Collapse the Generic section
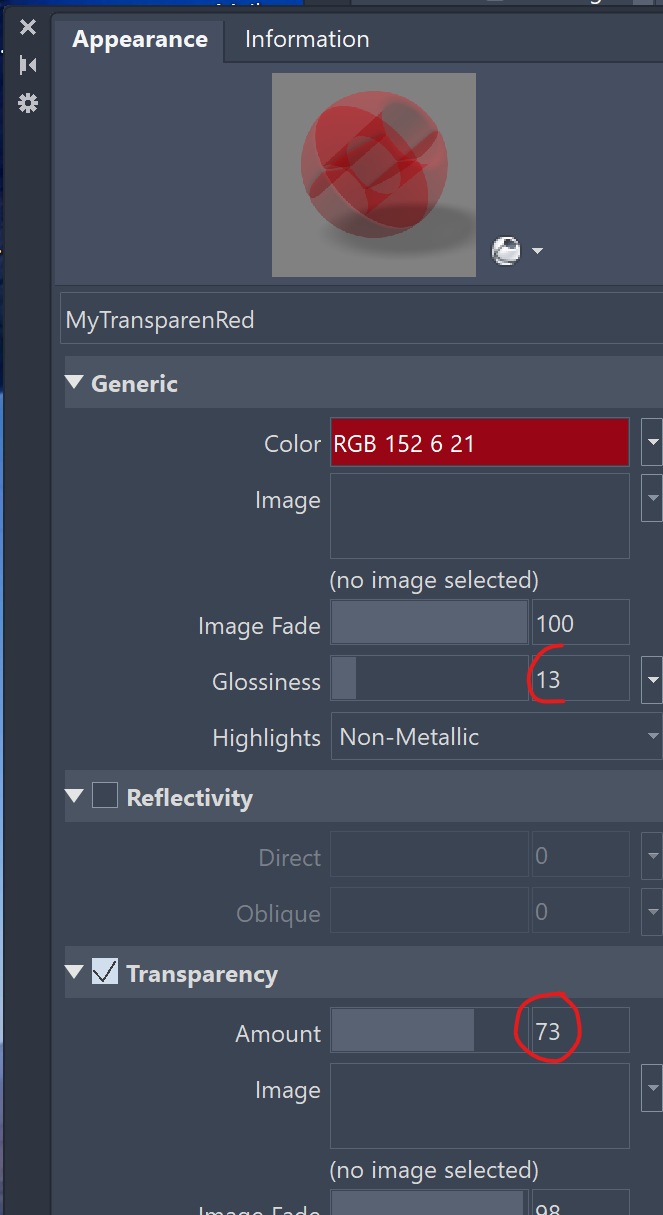The height and width of the screenshot is (1215, 663). [73, 382]
